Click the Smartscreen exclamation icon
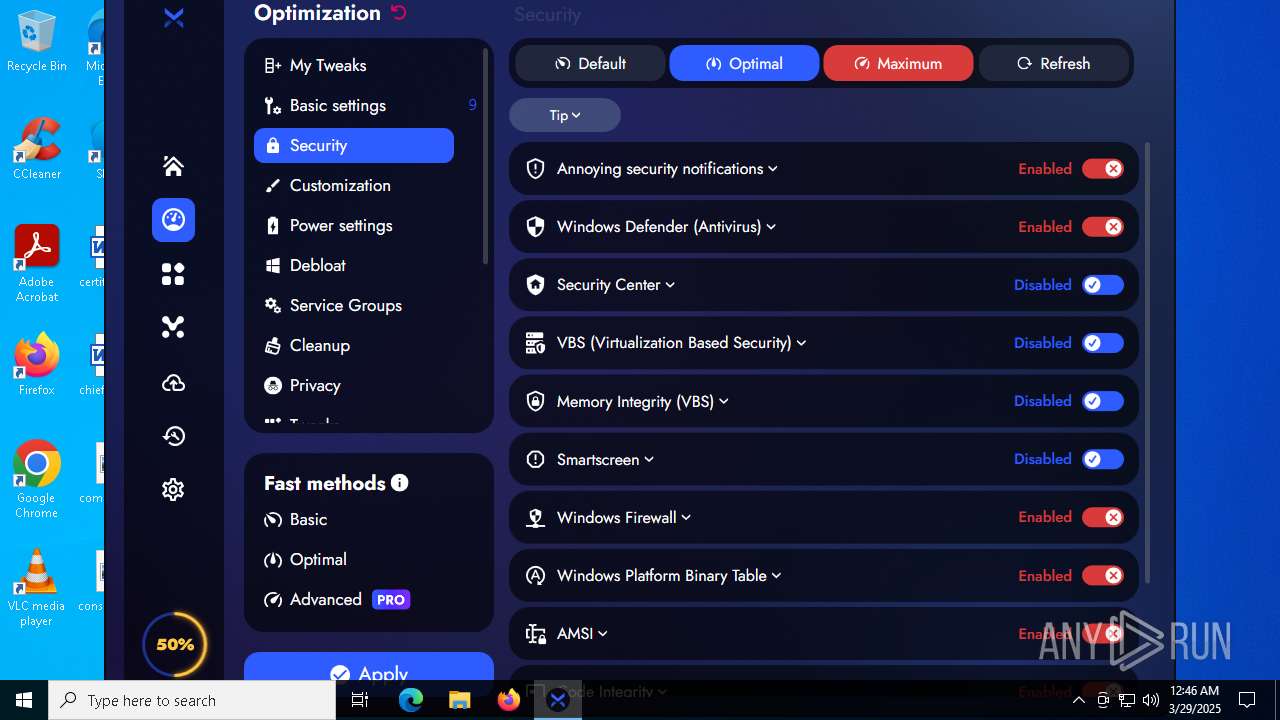Image resolution: width=1280 pixels, height=720 pixels. pyautogui.click(x=535, y=459)
